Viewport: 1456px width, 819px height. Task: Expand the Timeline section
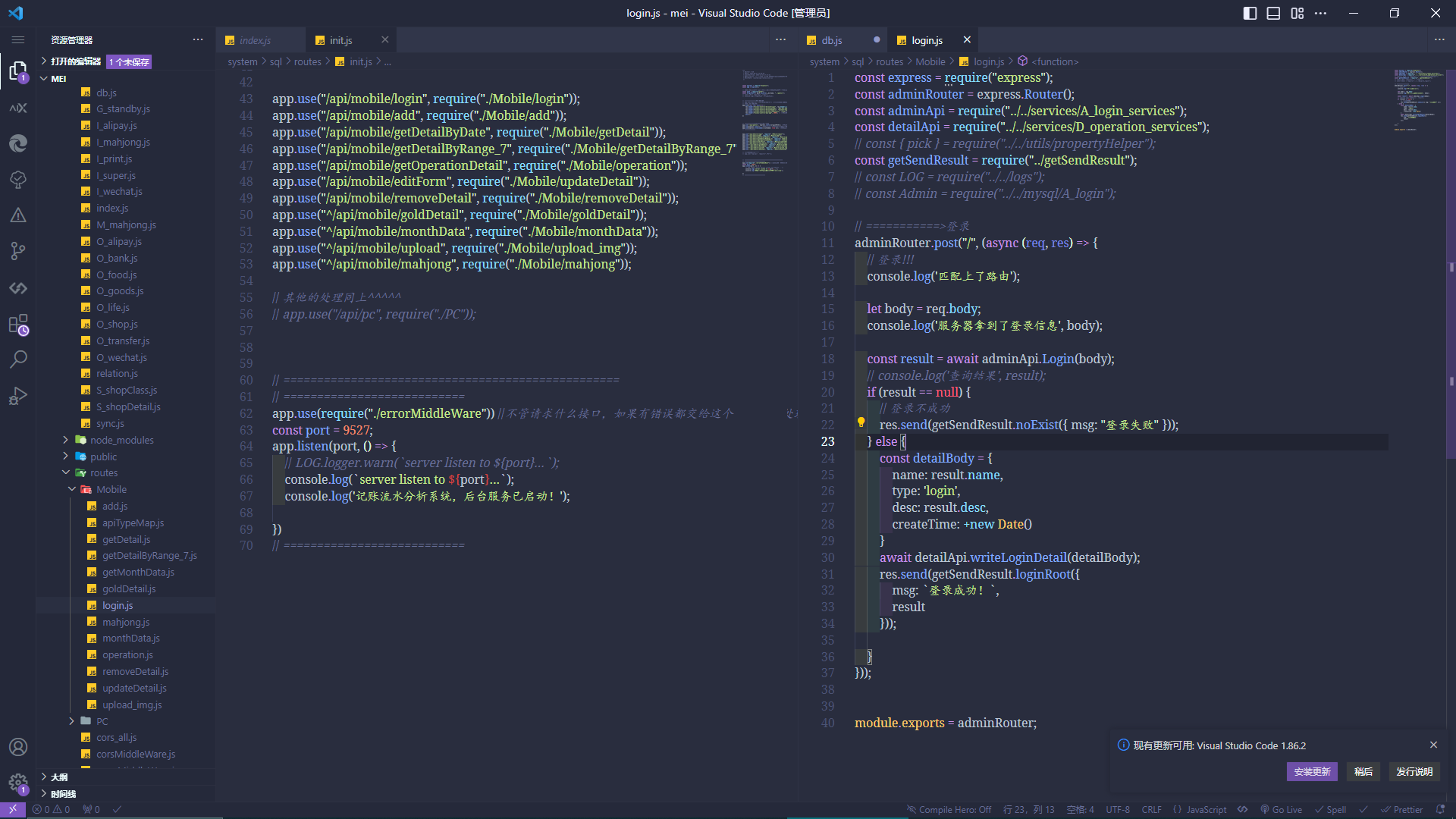click(125, 794)
